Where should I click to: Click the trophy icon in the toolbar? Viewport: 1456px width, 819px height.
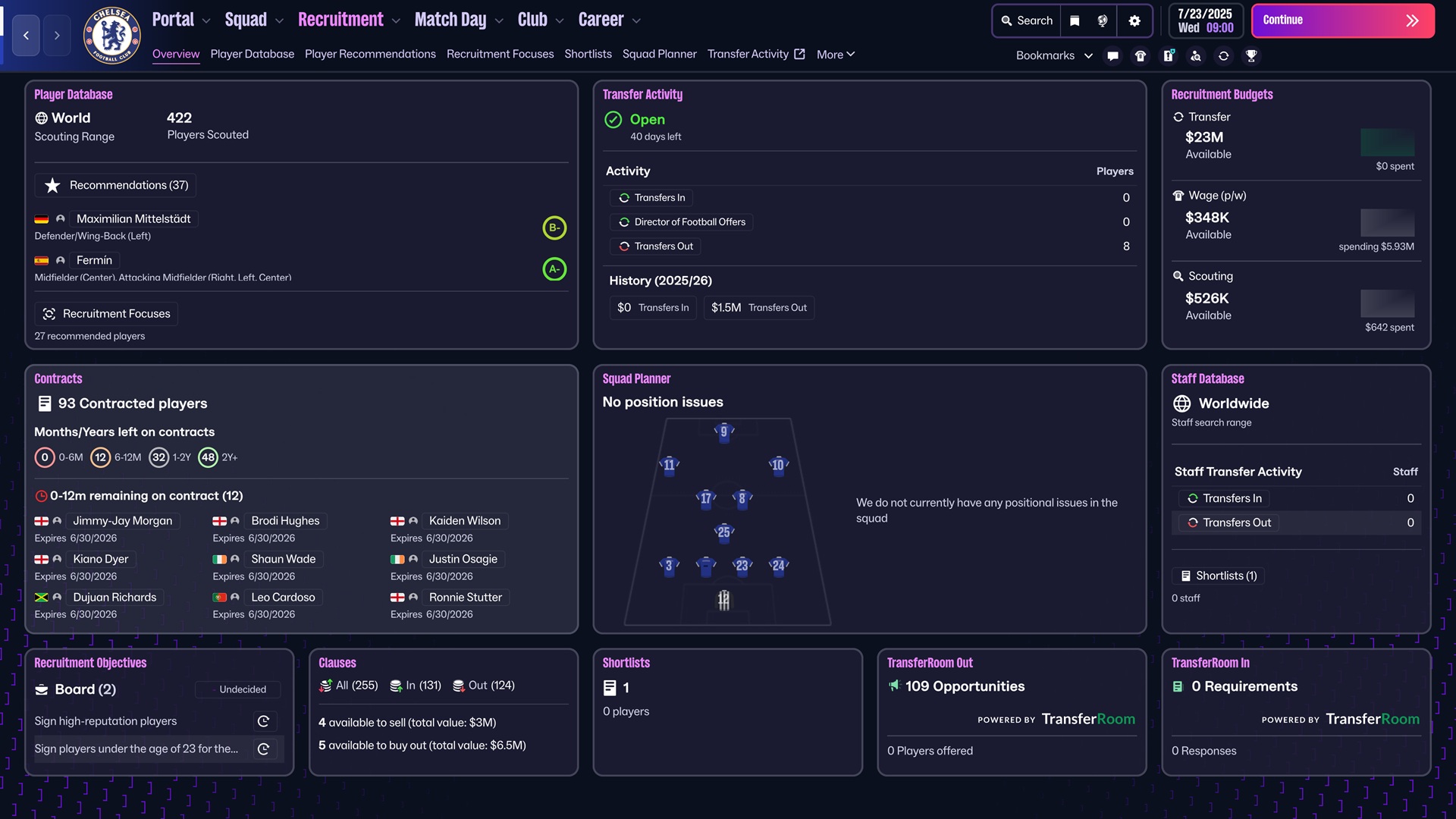point(1251,55)
